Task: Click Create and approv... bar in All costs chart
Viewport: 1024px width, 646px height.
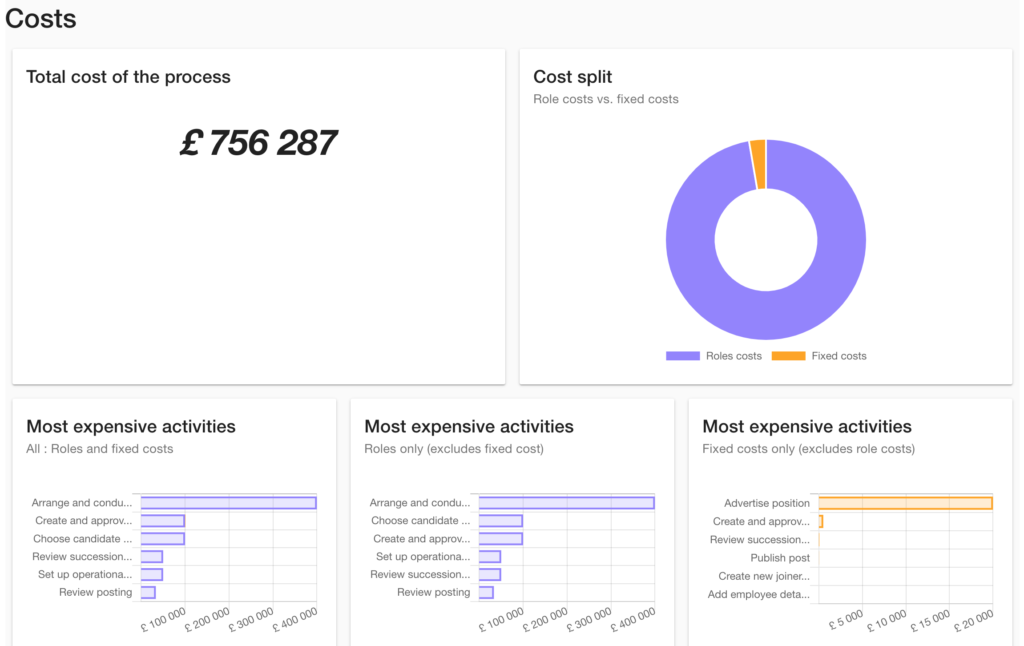Action: pyautogui.click(x=163, y=521)
